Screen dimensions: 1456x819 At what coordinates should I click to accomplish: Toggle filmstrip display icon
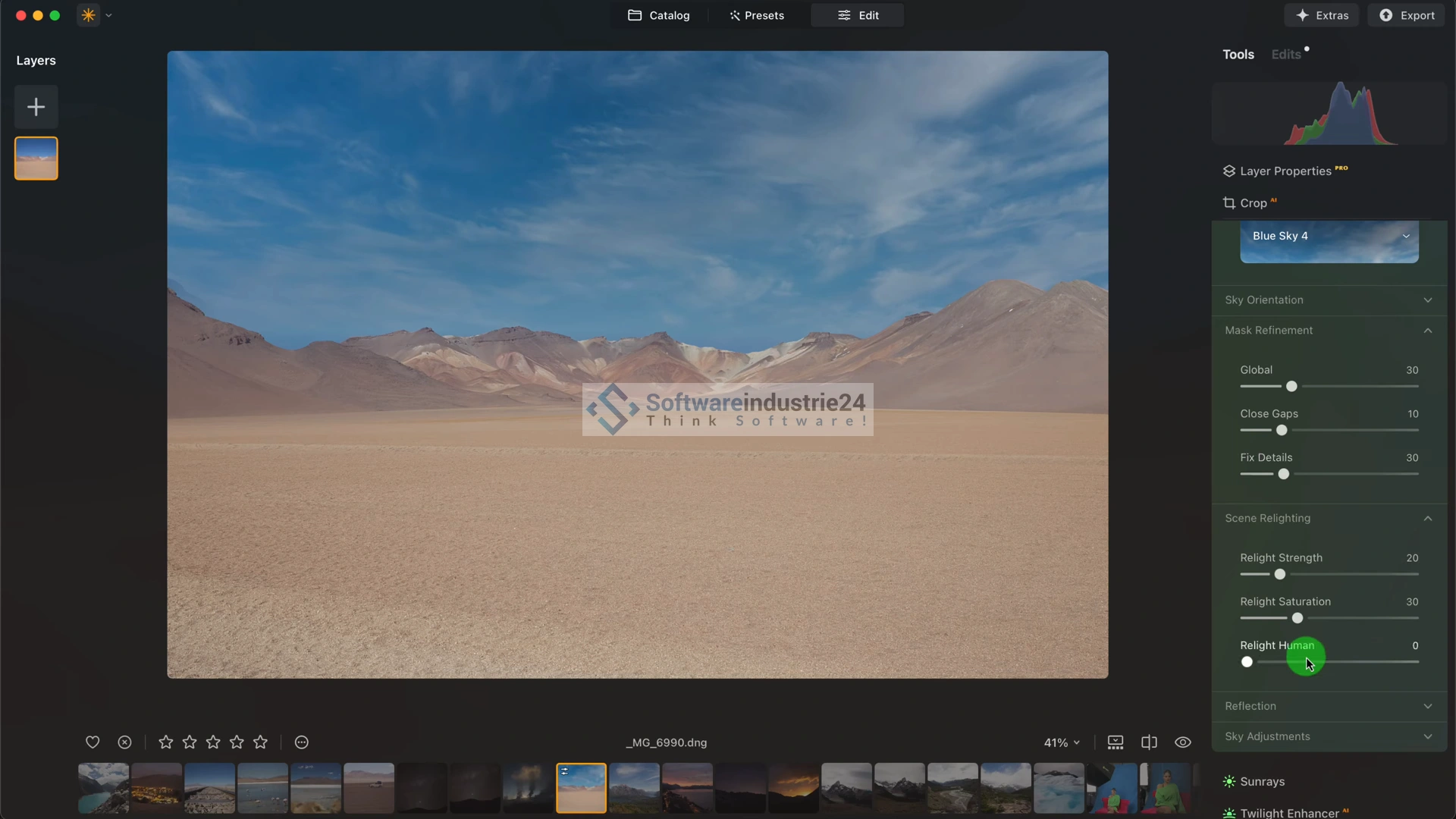1116,742
